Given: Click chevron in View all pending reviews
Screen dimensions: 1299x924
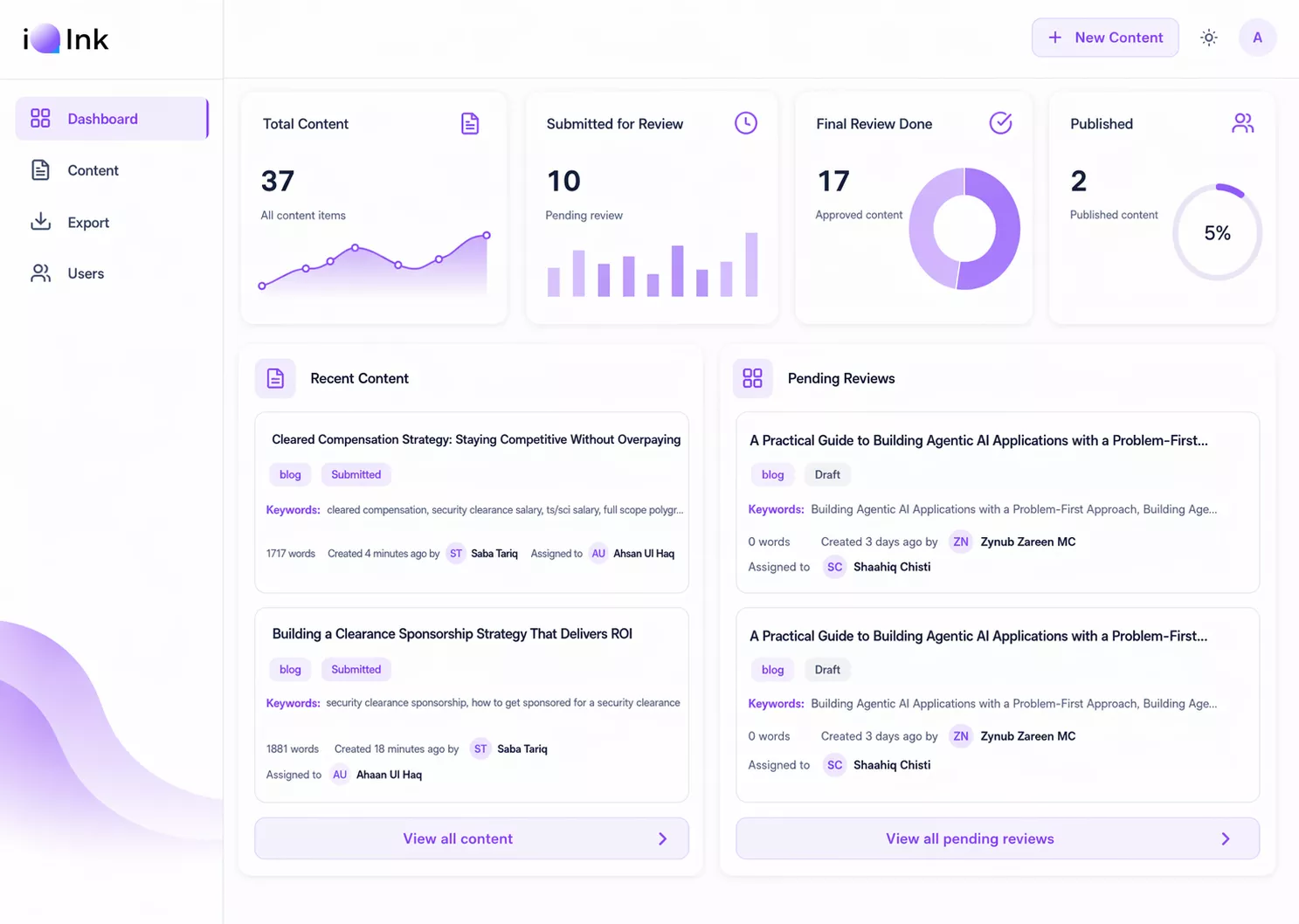Looking at the screenshot, I should 1226,838.
